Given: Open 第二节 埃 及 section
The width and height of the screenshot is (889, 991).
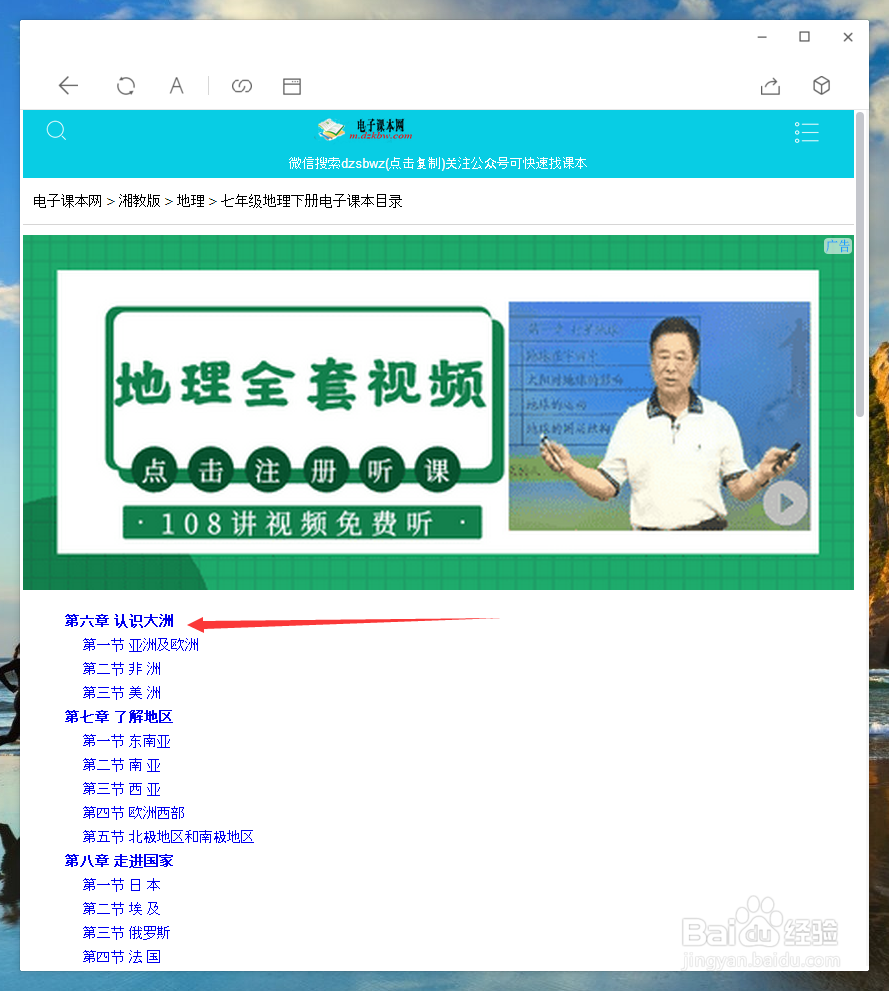Looking at the screenshot, I should (122, 909).
